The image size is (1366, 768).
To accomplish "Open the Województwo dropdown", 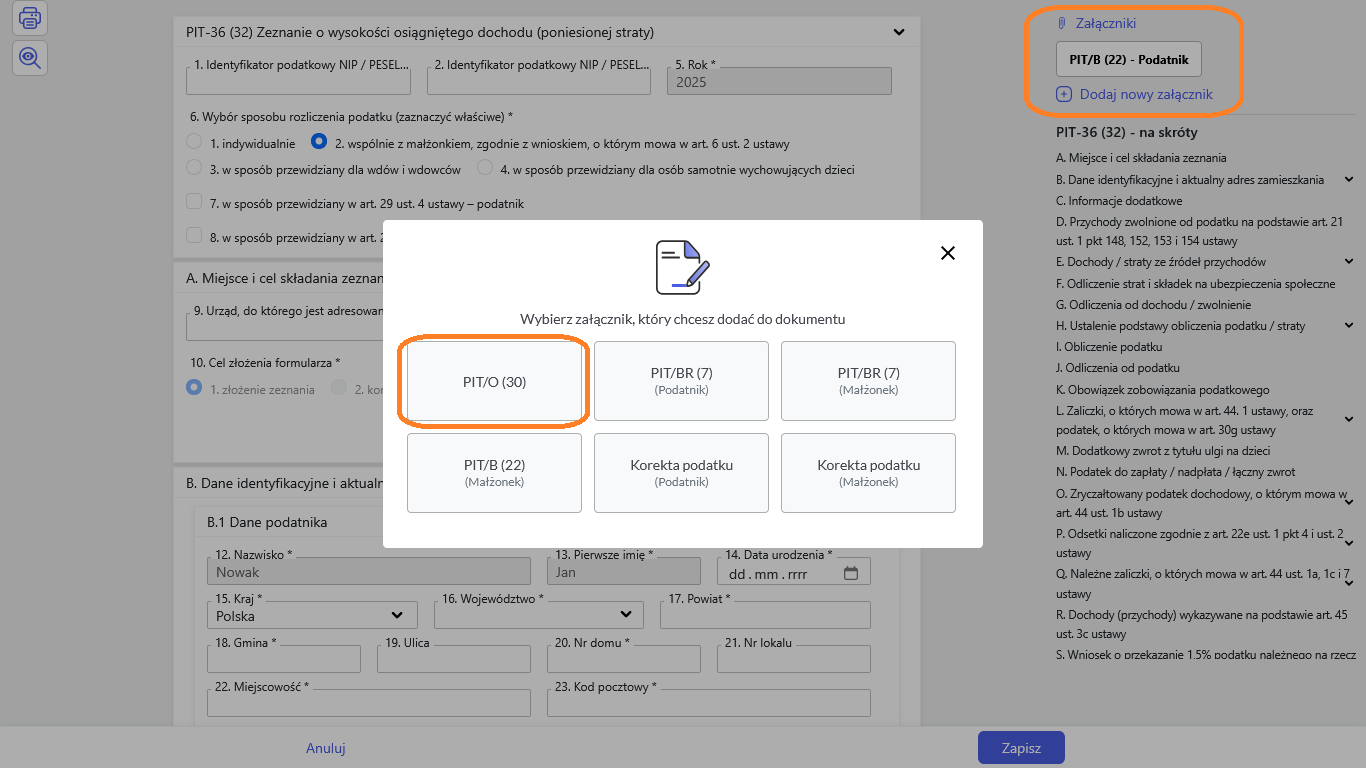I will tap(540, 614).
